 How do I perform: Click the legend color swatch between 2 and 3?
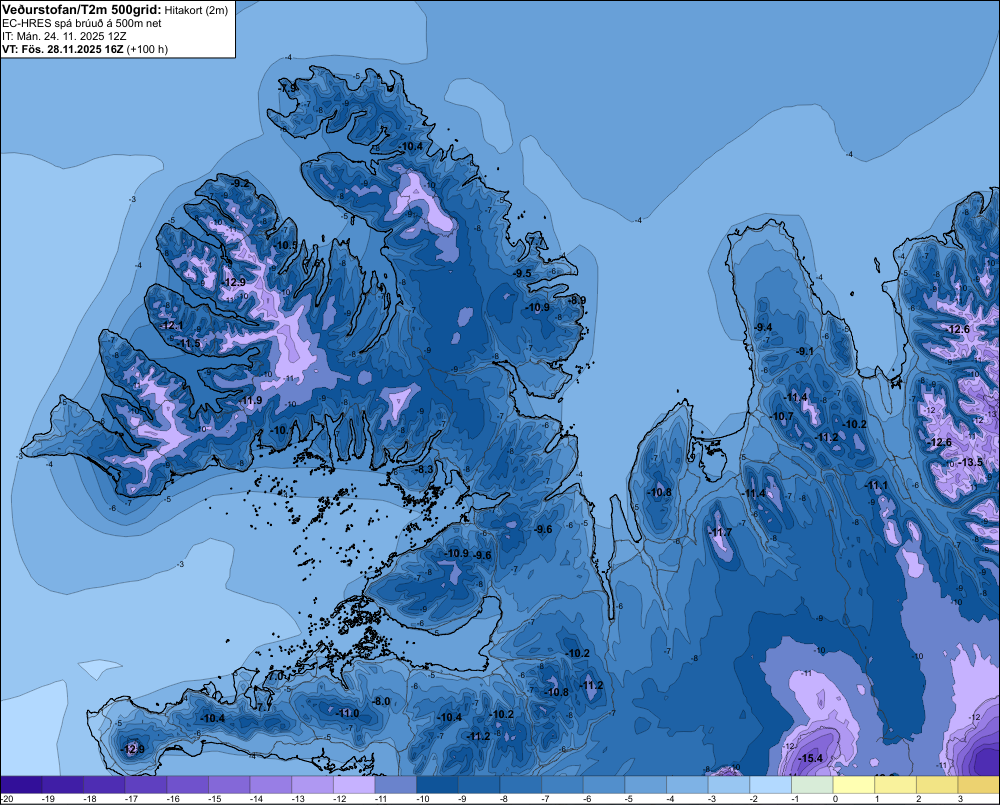(x=936, y=784)
